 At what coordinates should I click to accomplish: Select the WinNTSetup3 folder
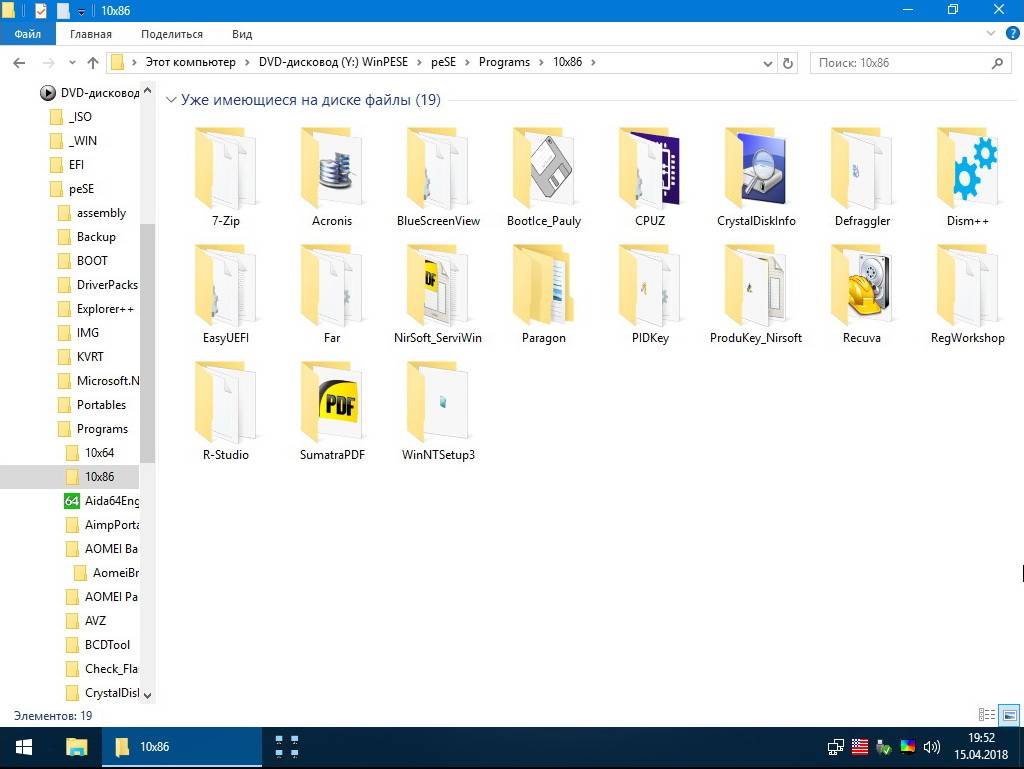click(x=438, y=411)
